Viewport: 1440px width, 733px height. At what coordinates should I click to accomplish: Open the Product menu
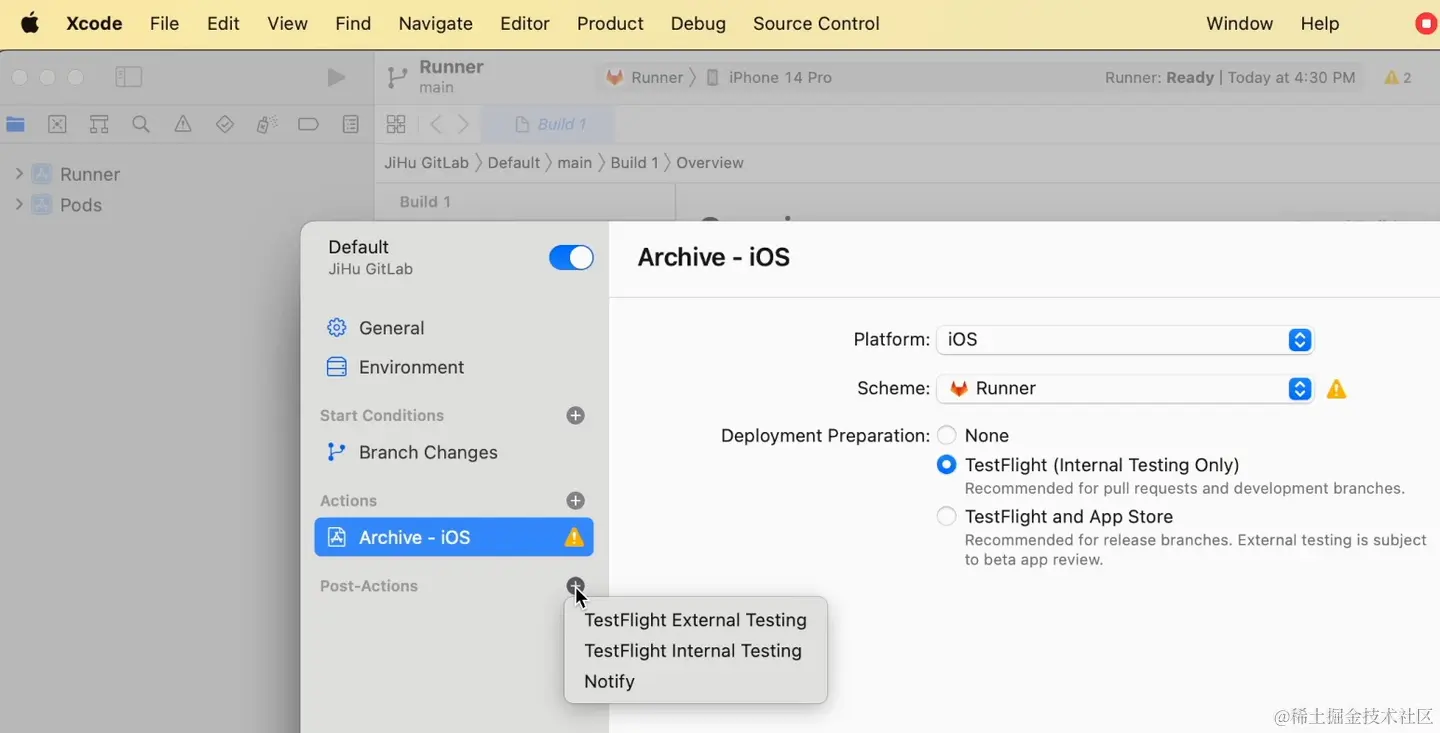click(x=610, y=23)
